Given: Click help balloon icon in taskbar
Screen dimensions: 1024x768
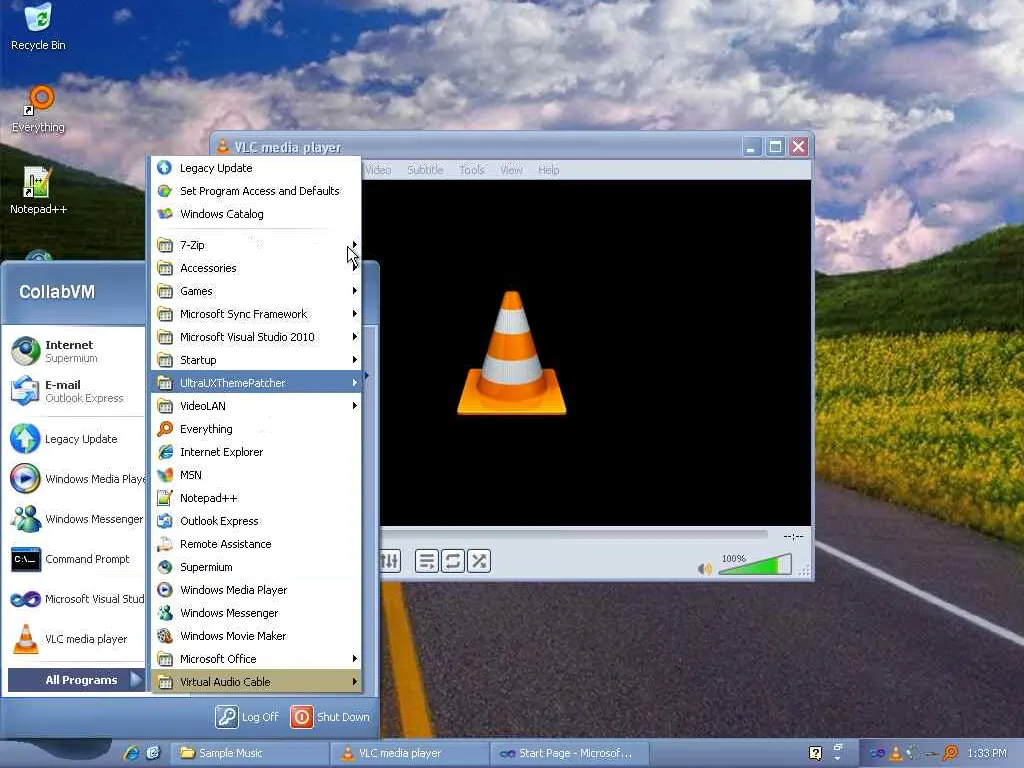Looking at the screenshot, I should (x=815, y=753).
